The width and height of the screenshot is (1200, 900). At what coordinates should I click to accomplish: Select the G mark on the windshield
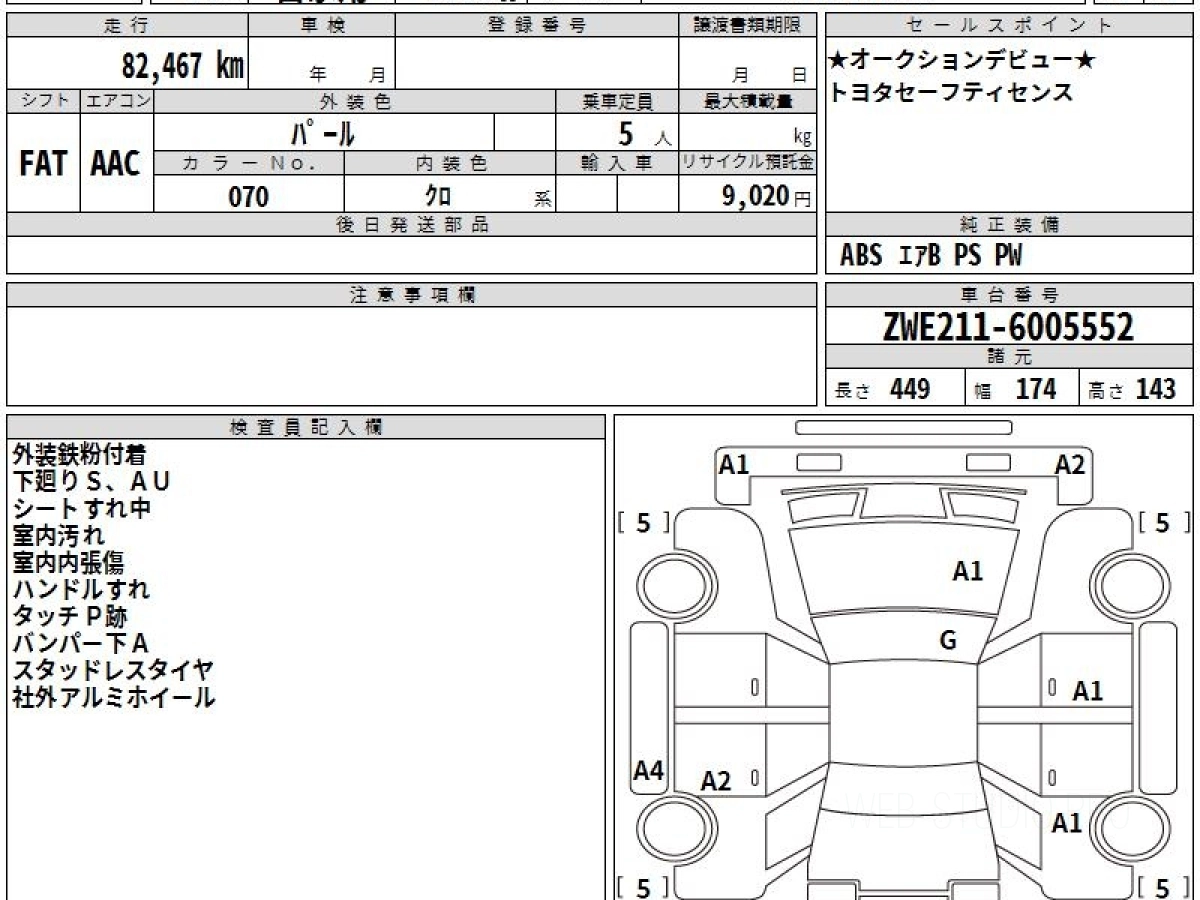click(948, 641)
